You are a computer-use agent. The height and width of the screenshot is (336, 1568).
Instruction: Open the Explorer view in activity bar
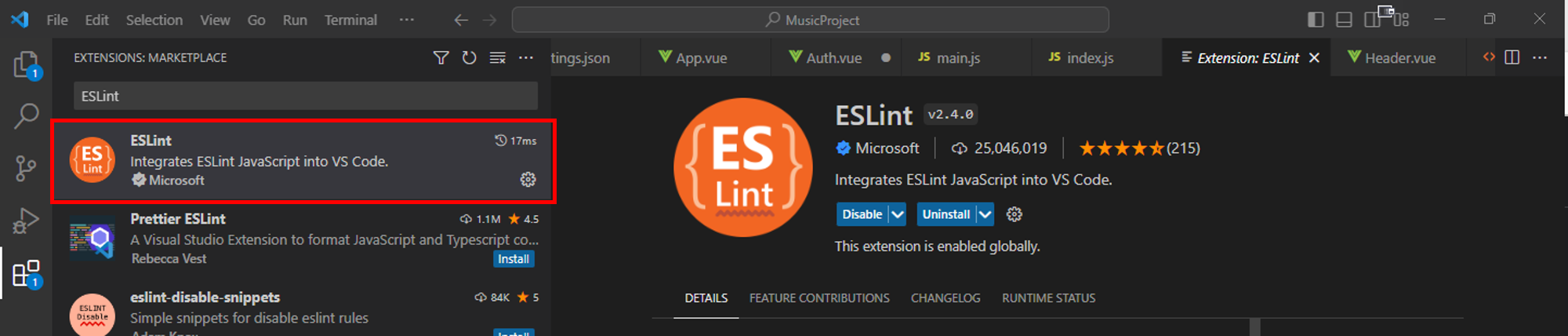tap(26, 64)
